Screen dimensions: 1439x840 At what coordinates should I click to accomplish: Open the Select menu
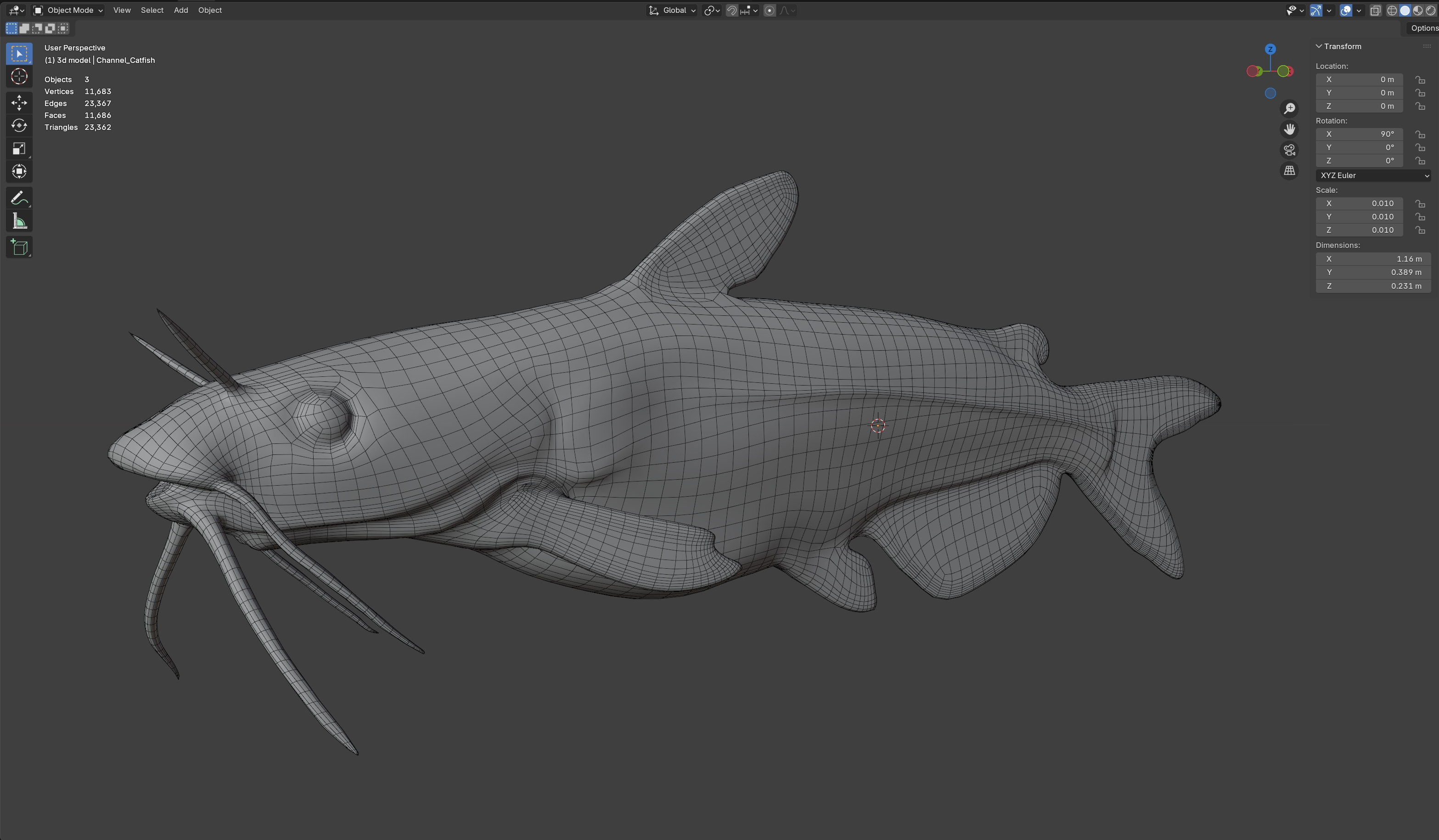tap(152, 10)
